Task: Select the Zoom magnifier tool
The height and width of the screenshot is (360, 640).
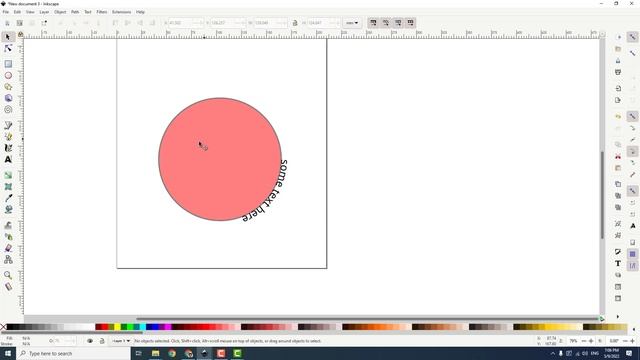Action: 8,275
